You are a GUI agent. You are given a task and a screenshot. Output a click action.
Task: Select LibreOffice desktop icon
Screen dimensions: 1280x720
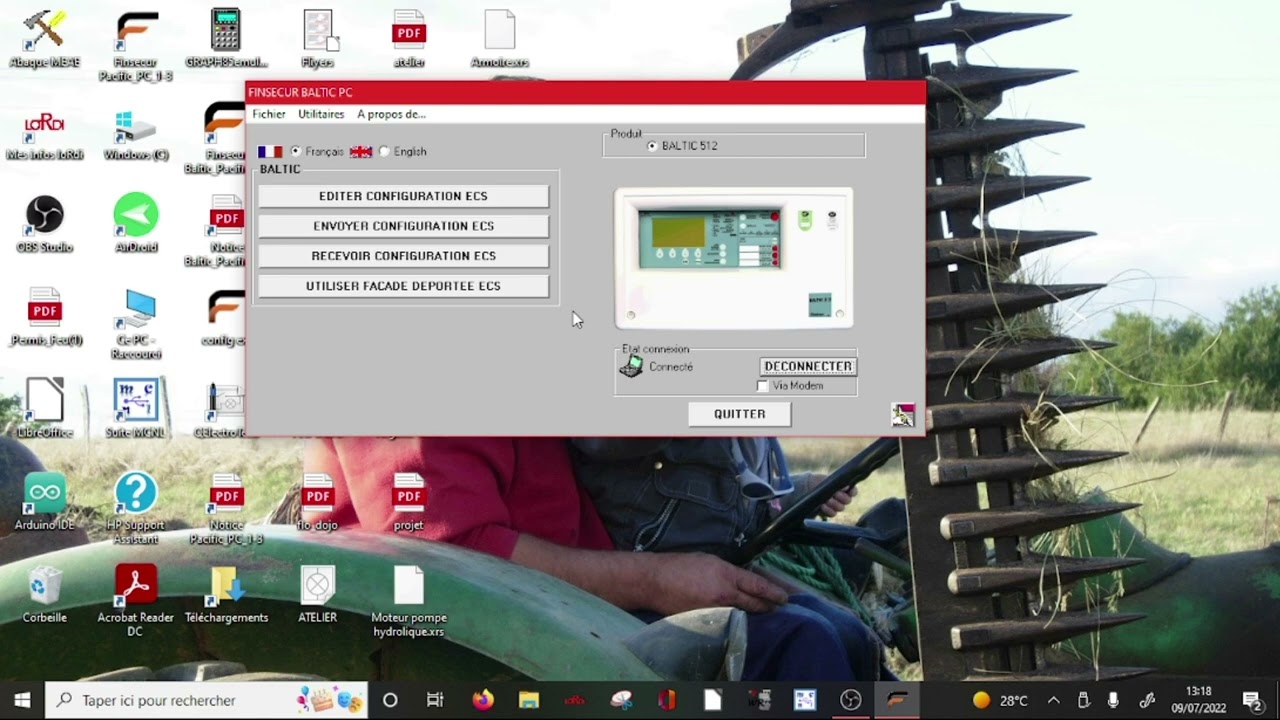45,408
